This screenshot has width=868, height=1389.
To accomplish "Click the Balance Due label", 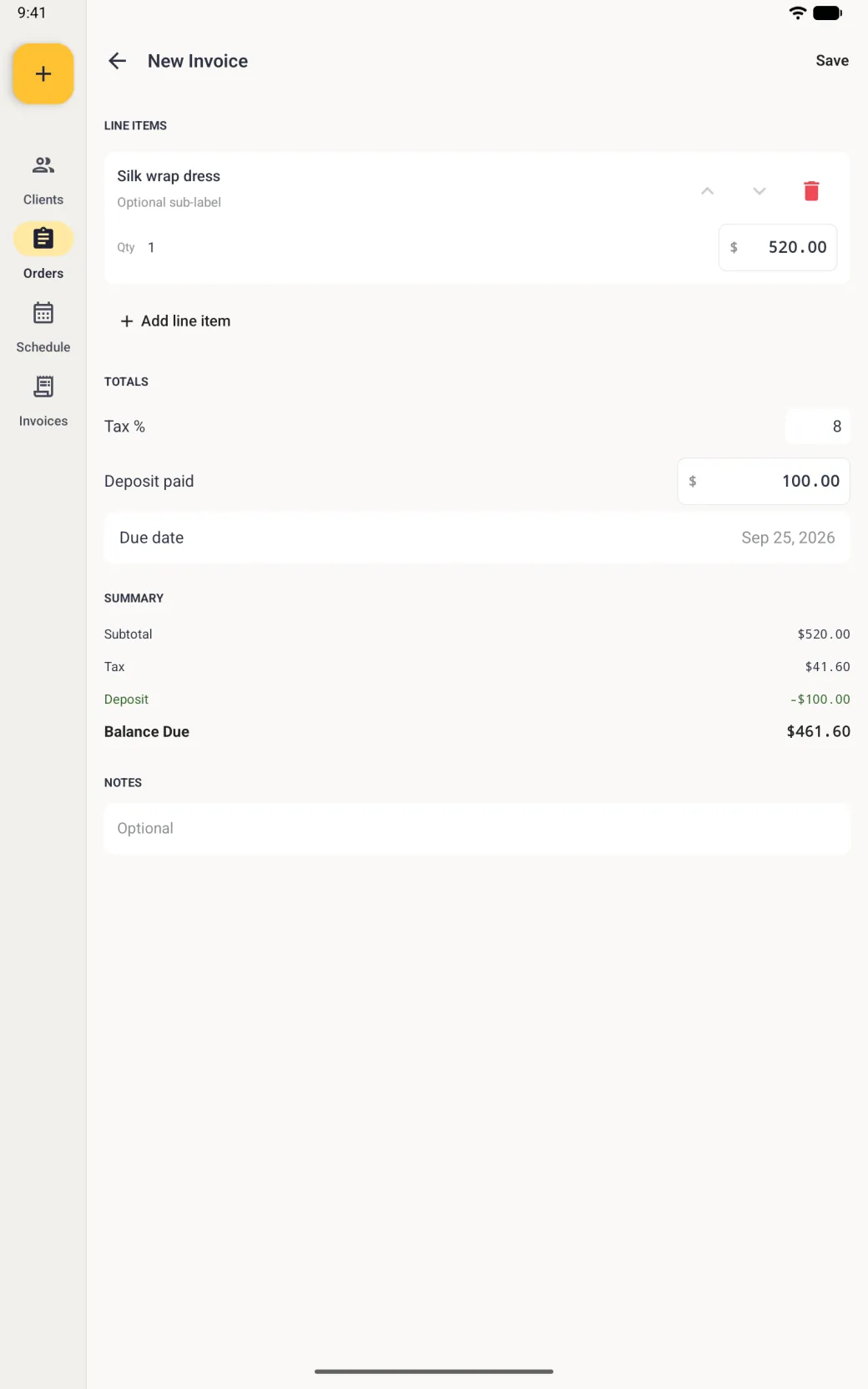I will [147, 731].
